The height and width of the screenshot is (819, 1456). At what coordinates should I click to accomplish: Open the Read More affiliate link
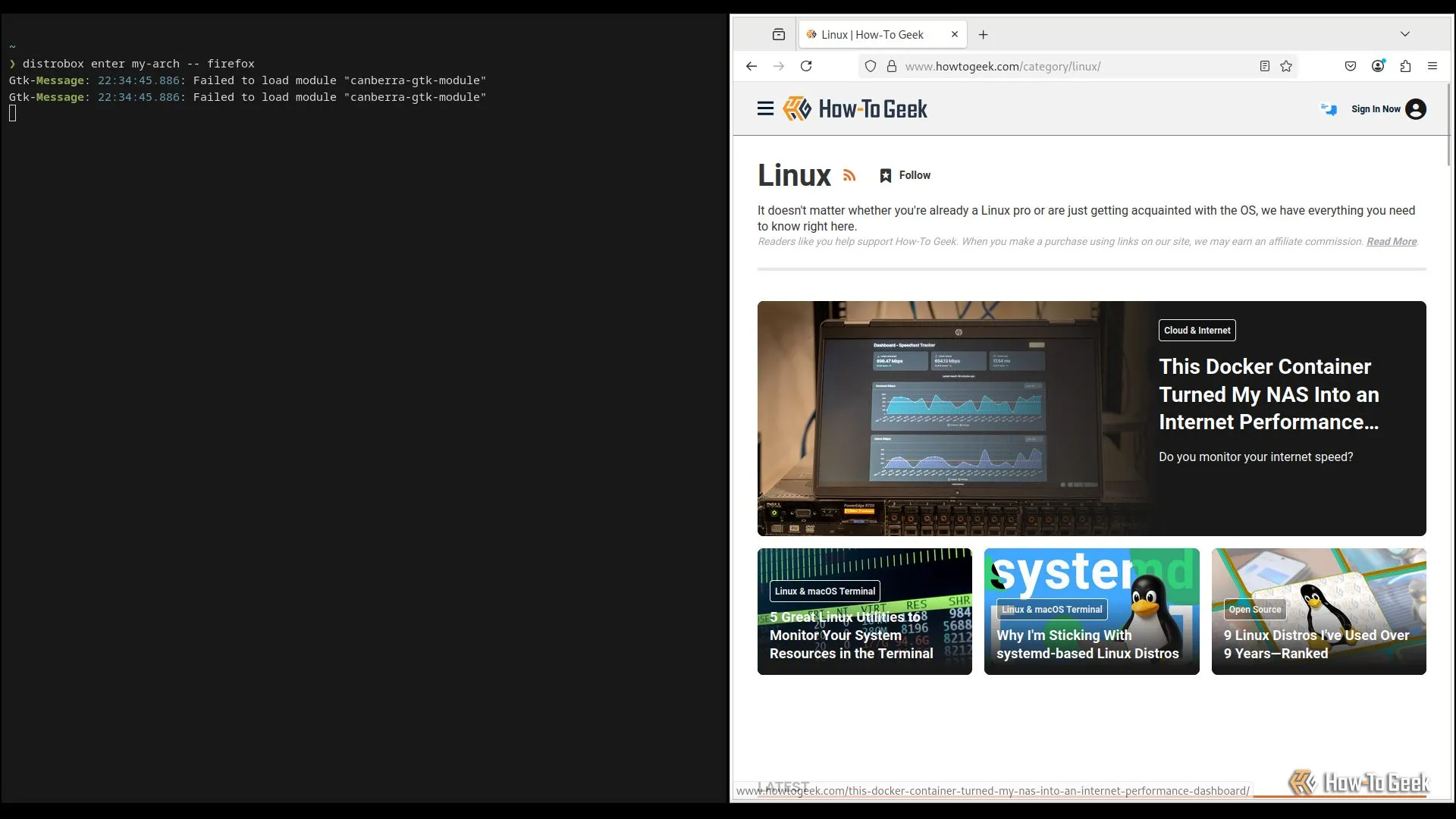pos(1391,241)
